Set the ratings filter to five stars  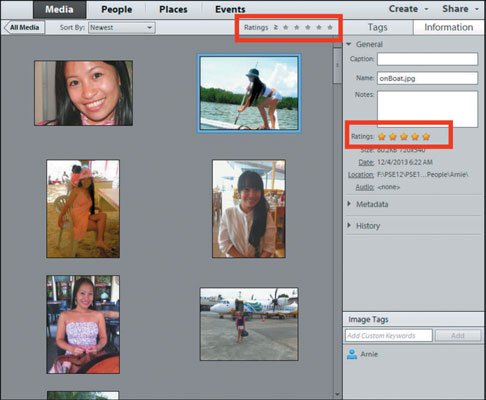(x=330, y=27)
